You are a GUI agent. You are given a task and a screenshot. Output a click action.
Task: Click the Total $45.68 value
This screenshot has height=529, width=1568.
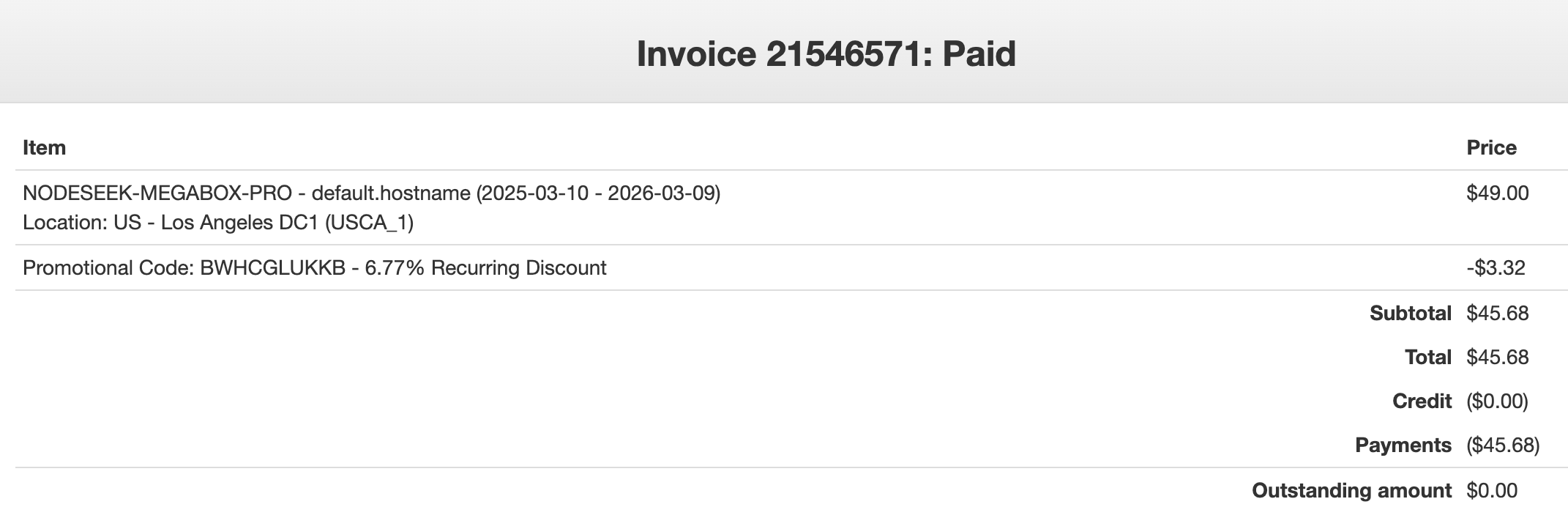(1497, 357)
